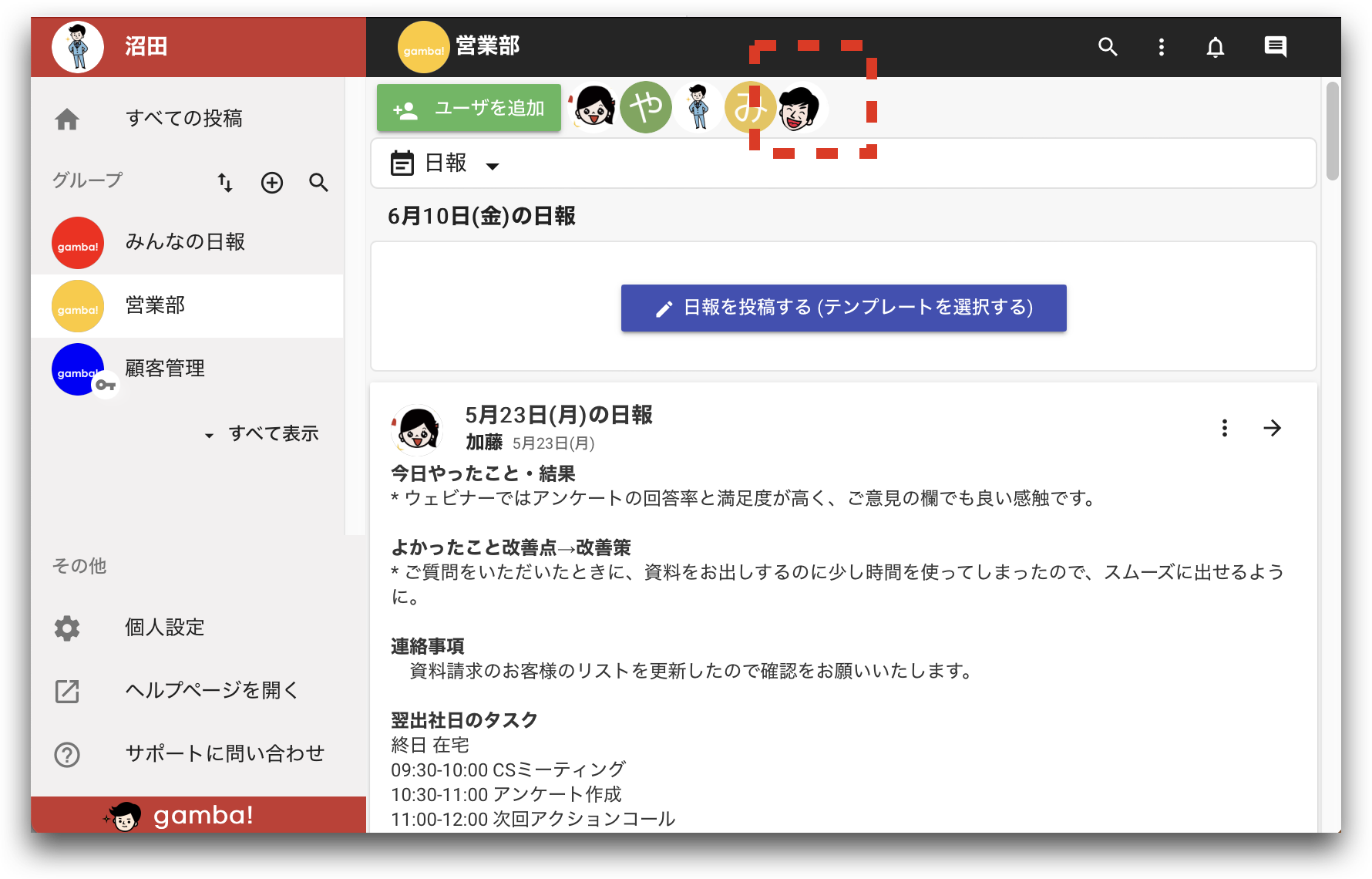
Task: Select 営業部 group in sidebar
Action: coord(187,306)
